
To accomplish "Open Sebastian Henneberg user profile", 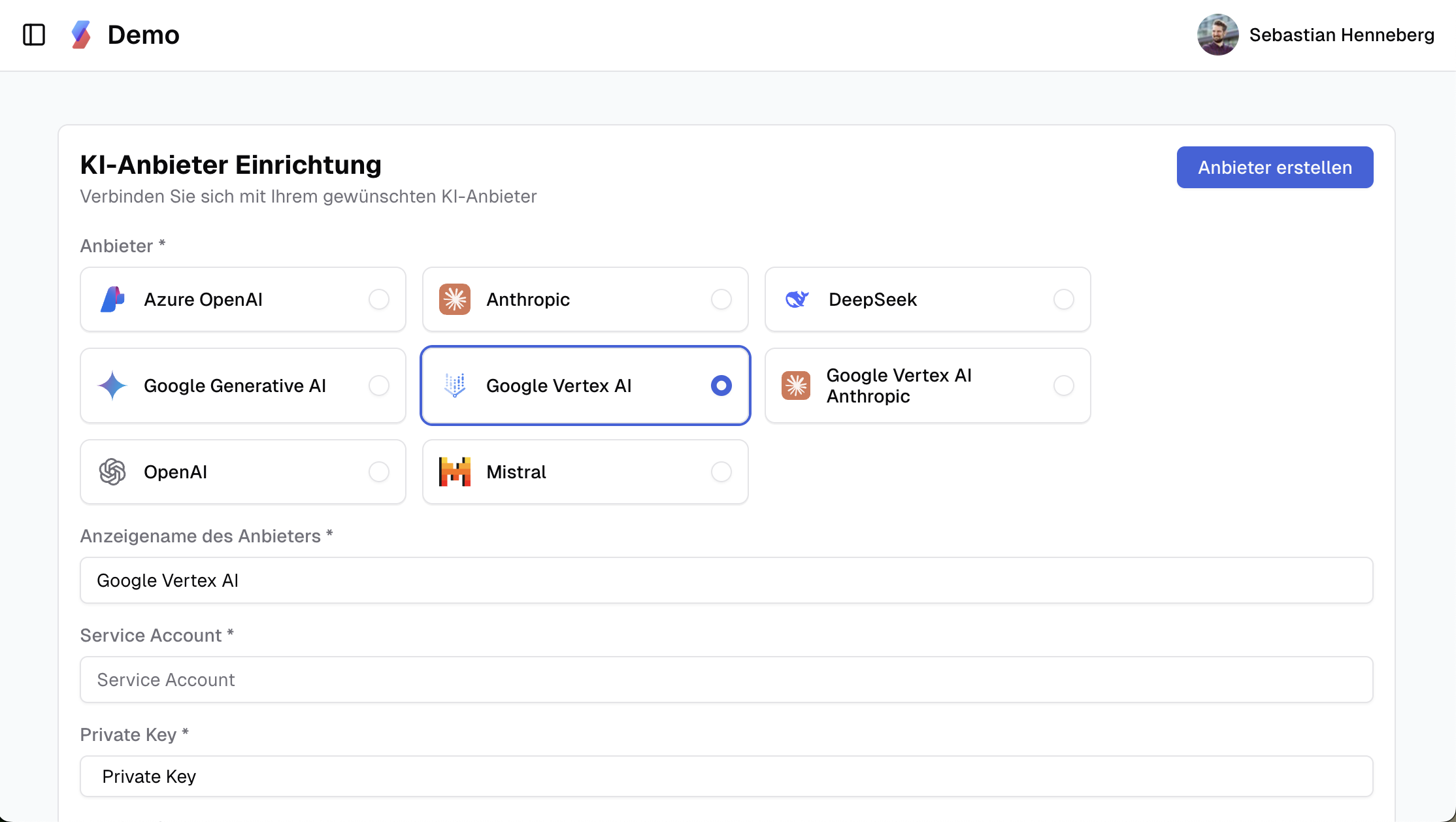I will 1315,35.
